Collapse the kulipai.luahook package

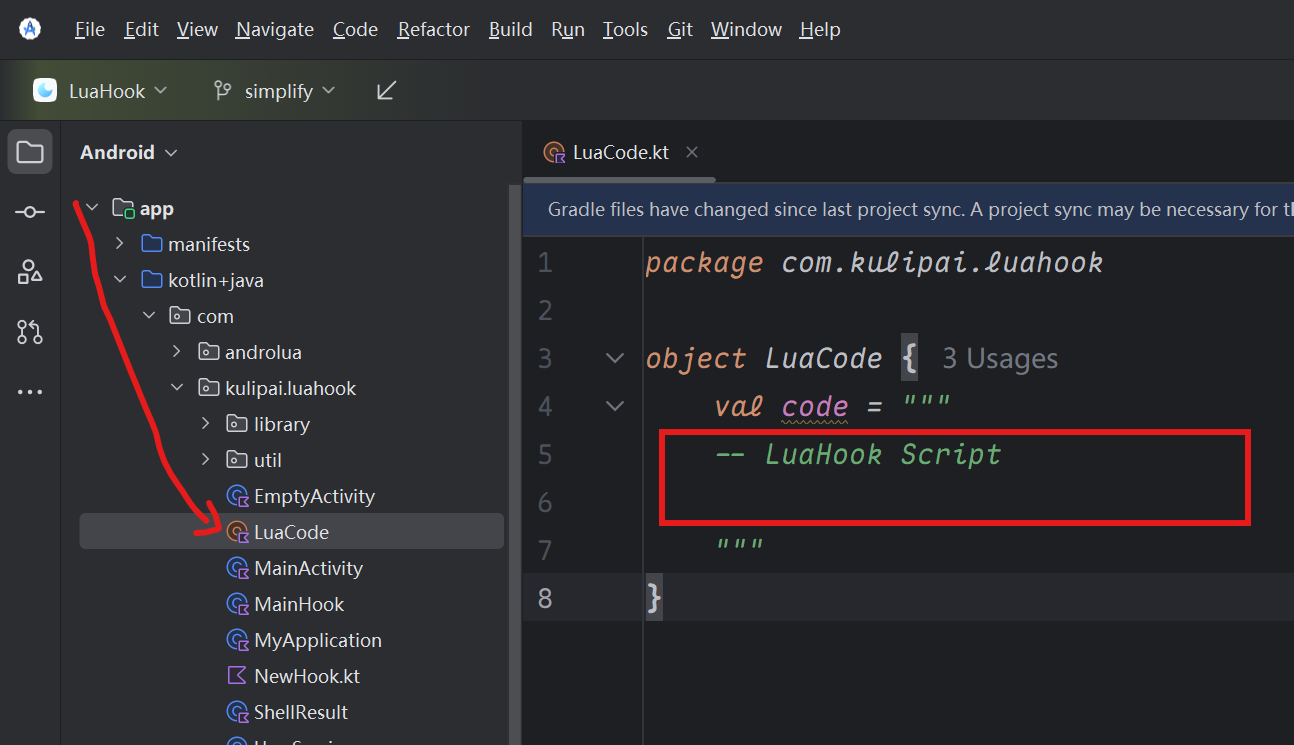[177, 388]
